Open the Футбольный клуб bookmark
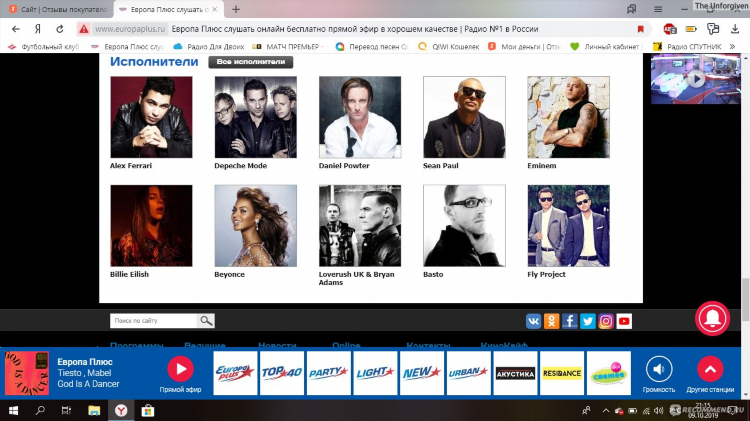Image resolution: width=750 pixels, height=421 pixels. [44, 46]
